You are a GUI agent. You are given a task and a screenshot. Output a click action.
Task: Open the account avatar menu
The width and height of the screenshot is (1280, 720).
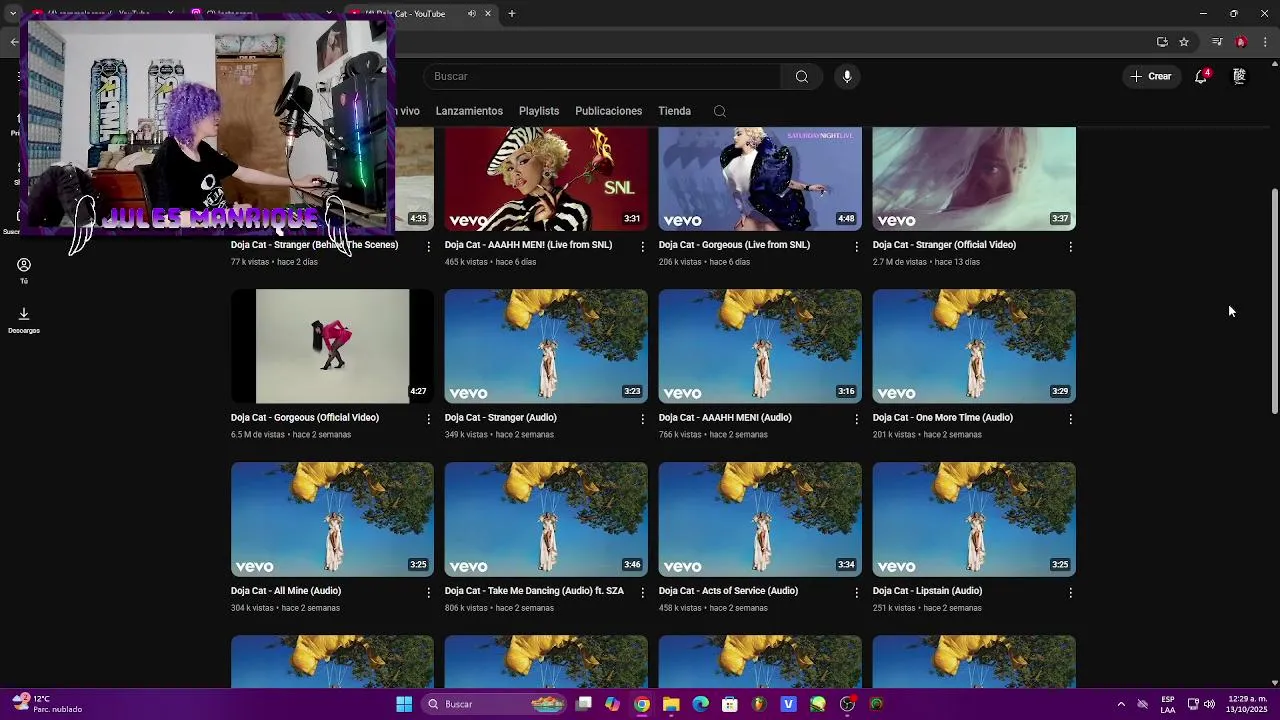1239,77
